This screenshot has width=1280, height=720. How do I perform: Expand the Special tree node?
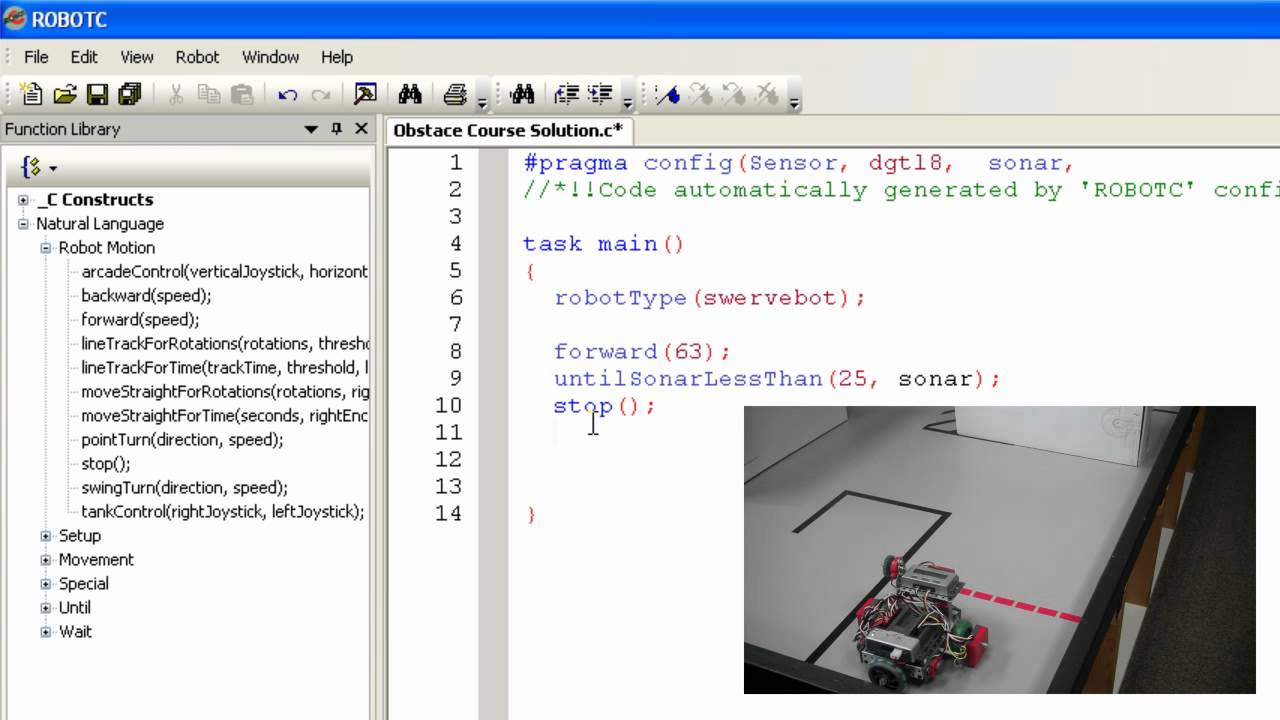pos(46,584)
